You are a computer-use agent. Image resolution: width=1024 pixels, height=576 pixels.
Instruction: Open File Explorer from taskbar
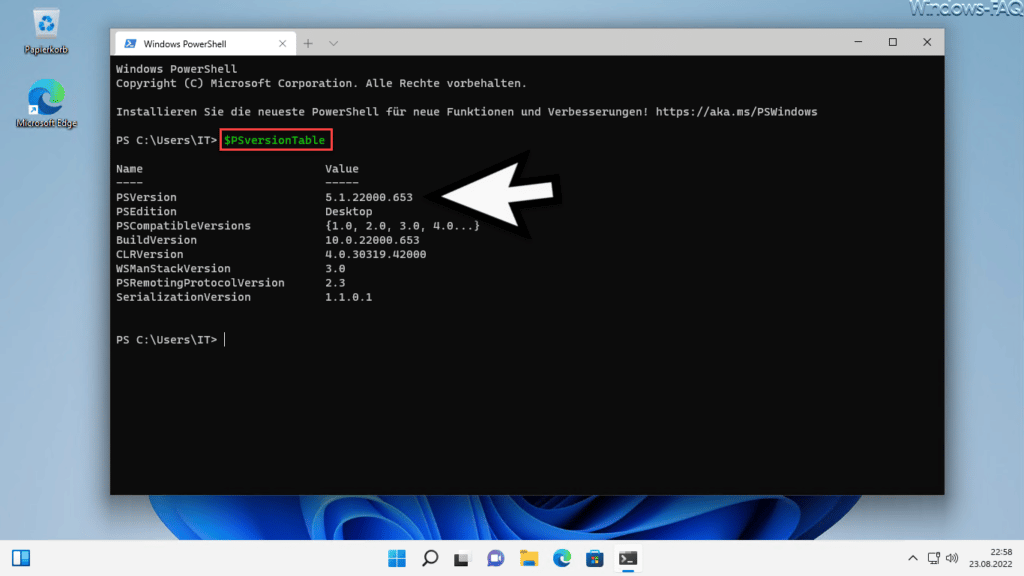pyautogui.click(x=529, y=558)
